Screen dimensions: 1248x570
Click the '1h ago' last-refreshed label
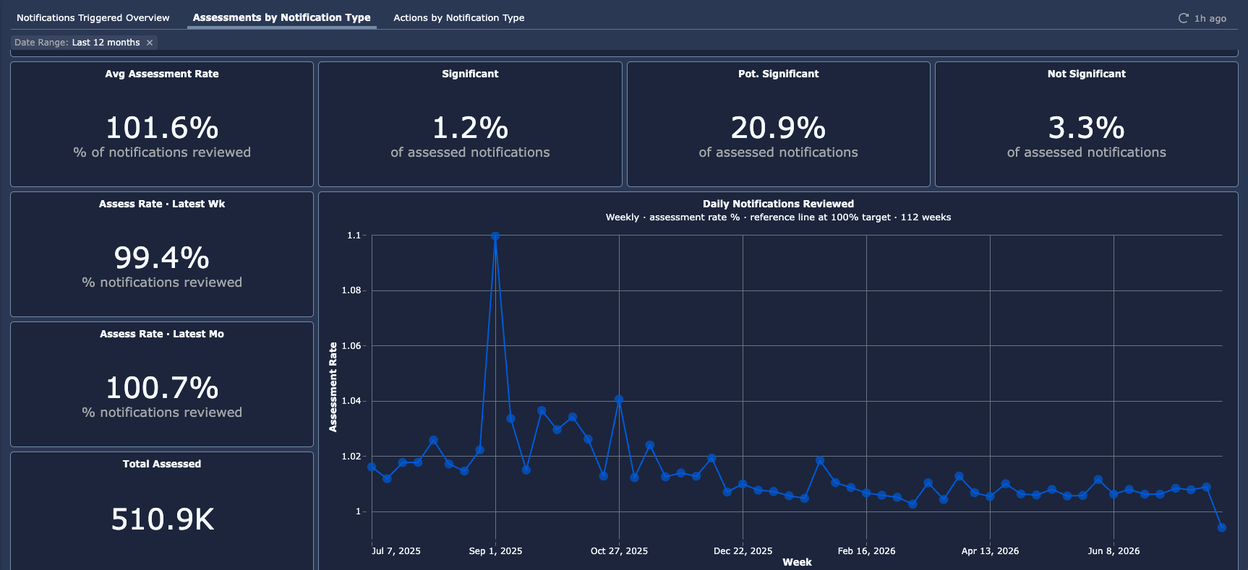click(x=1210, y=18)
